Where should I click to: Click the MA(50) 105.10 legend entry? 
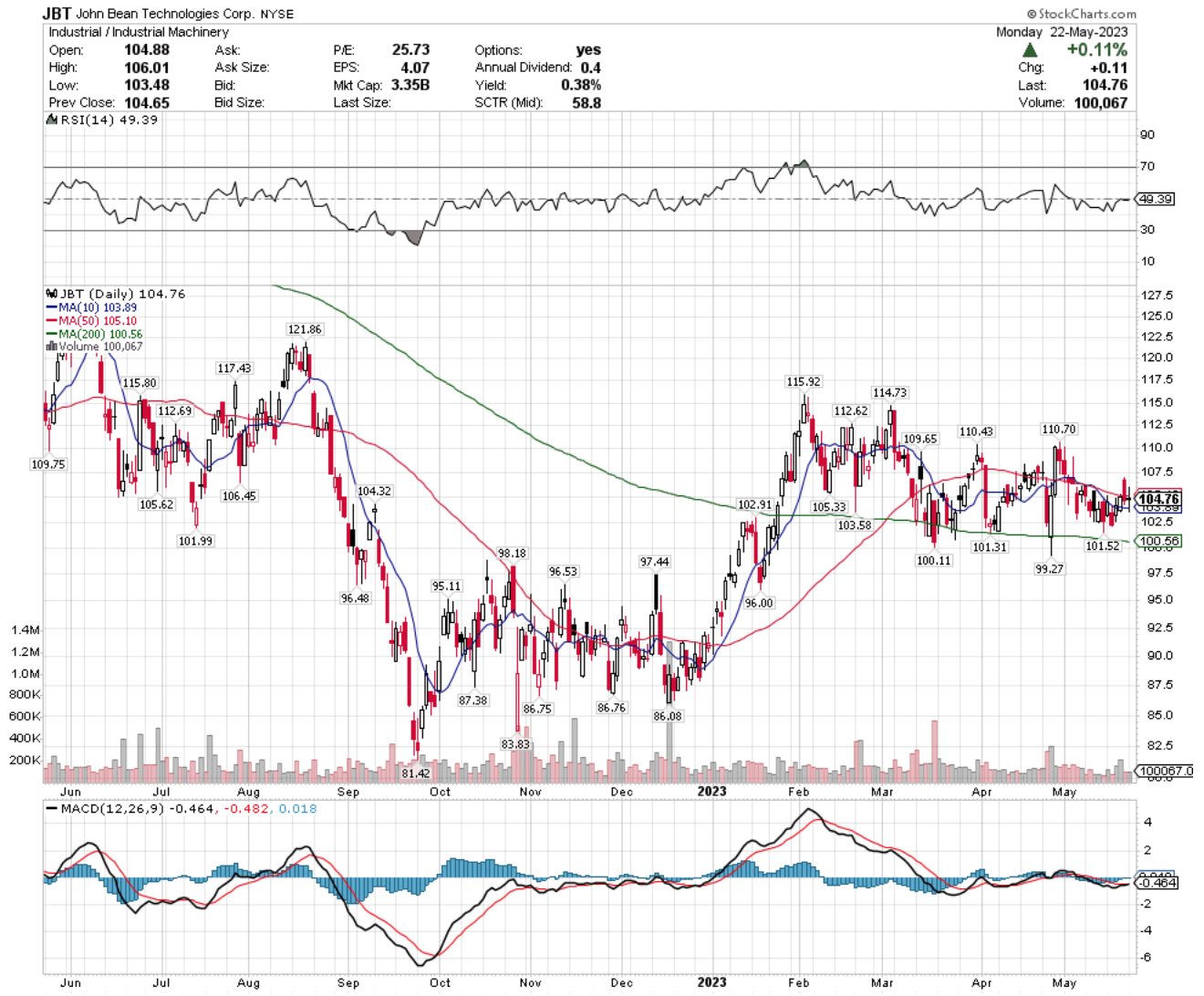[91, 321]
